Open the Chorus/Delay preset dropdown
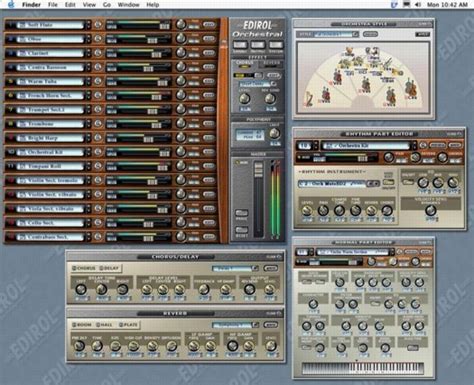The height and width of the screenshot is (385, 474). pyautogui.click(x=235, y=268)
